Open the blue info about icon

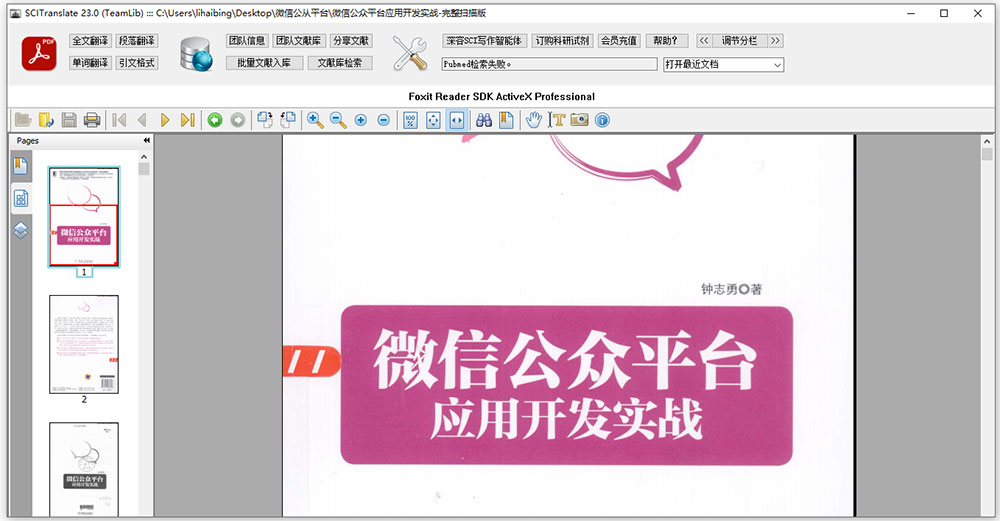point(602,120)
